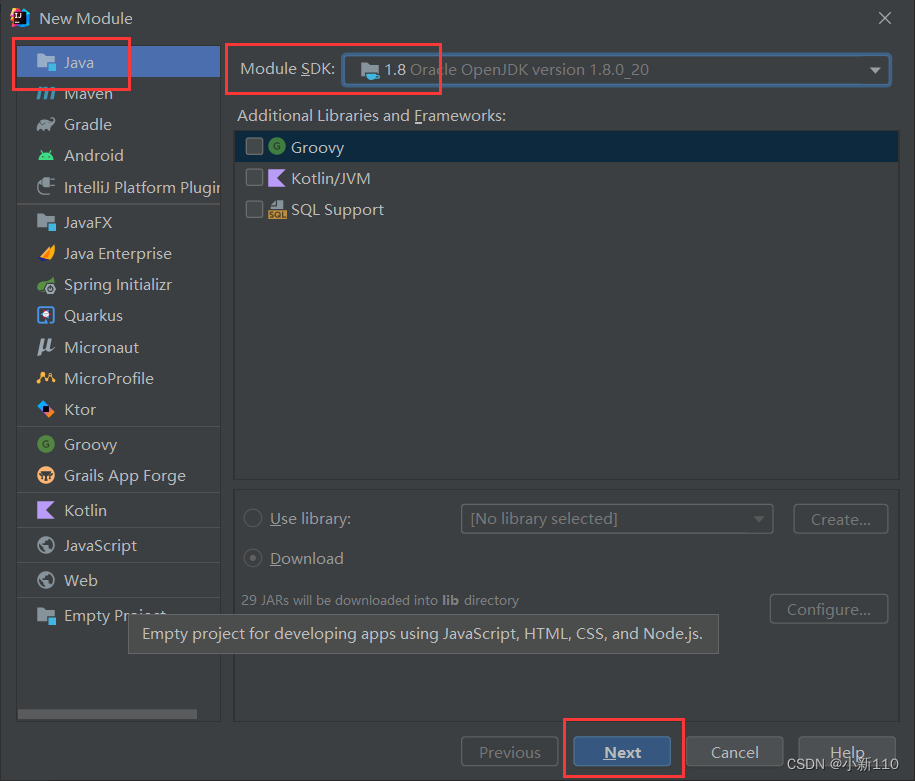Select Spring Initializr module type

(x=118, y=285)
